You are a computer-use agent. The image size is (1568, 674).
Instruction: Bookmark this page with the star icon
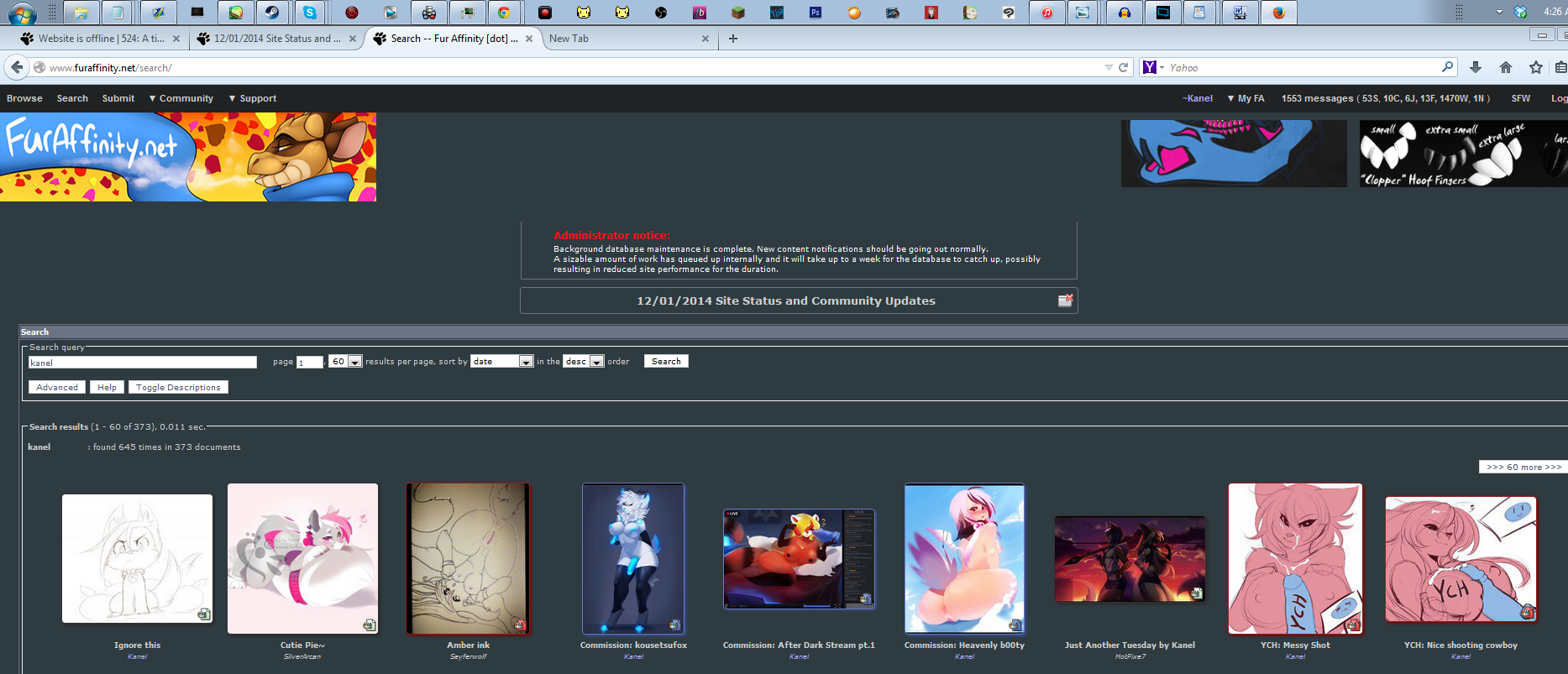point(1536,67)
